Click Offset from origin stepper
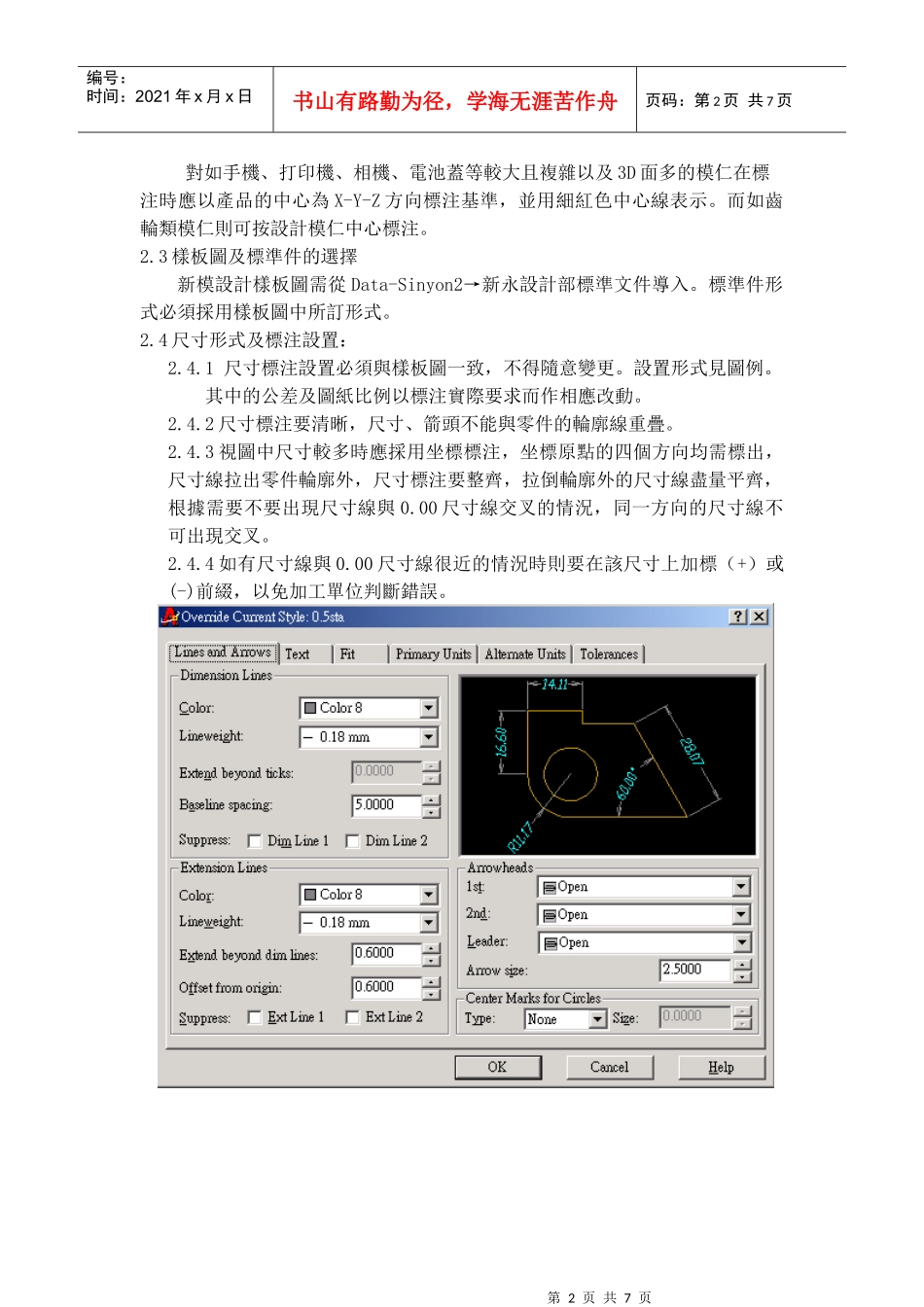This screenshot has height=1307, width=924. tap(432, 988)
